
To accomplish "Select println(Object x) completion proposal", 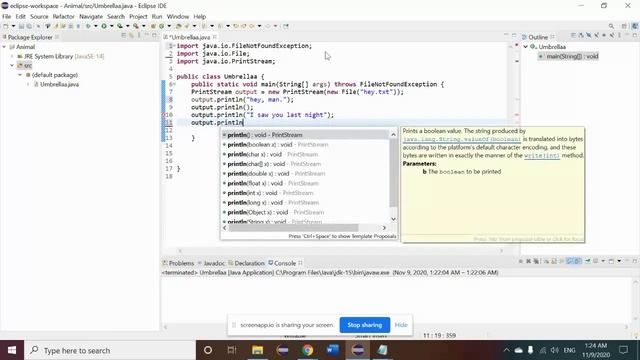I will [305, 212].
